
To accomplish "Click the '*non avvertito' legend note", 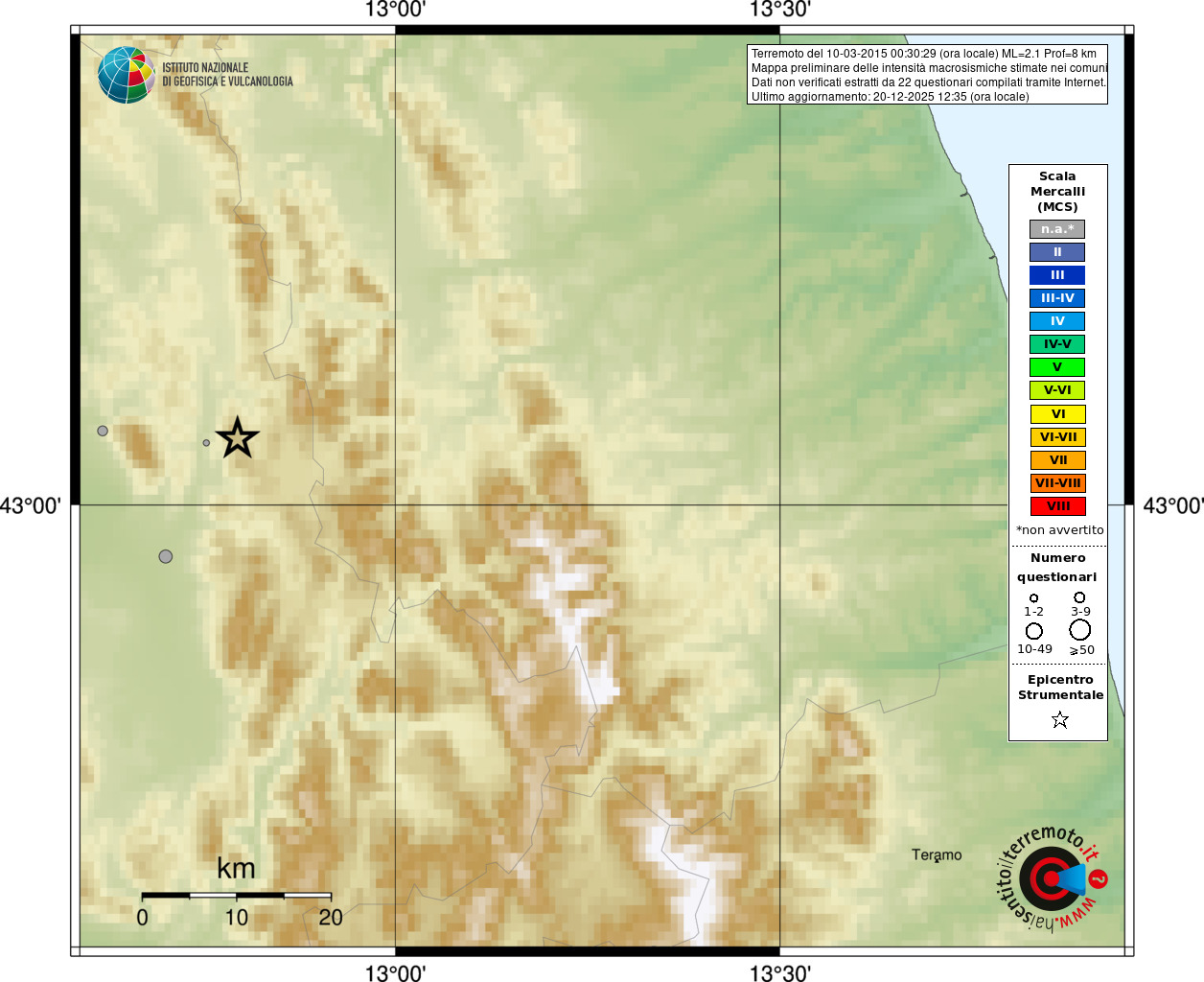I will [1059, 530].
